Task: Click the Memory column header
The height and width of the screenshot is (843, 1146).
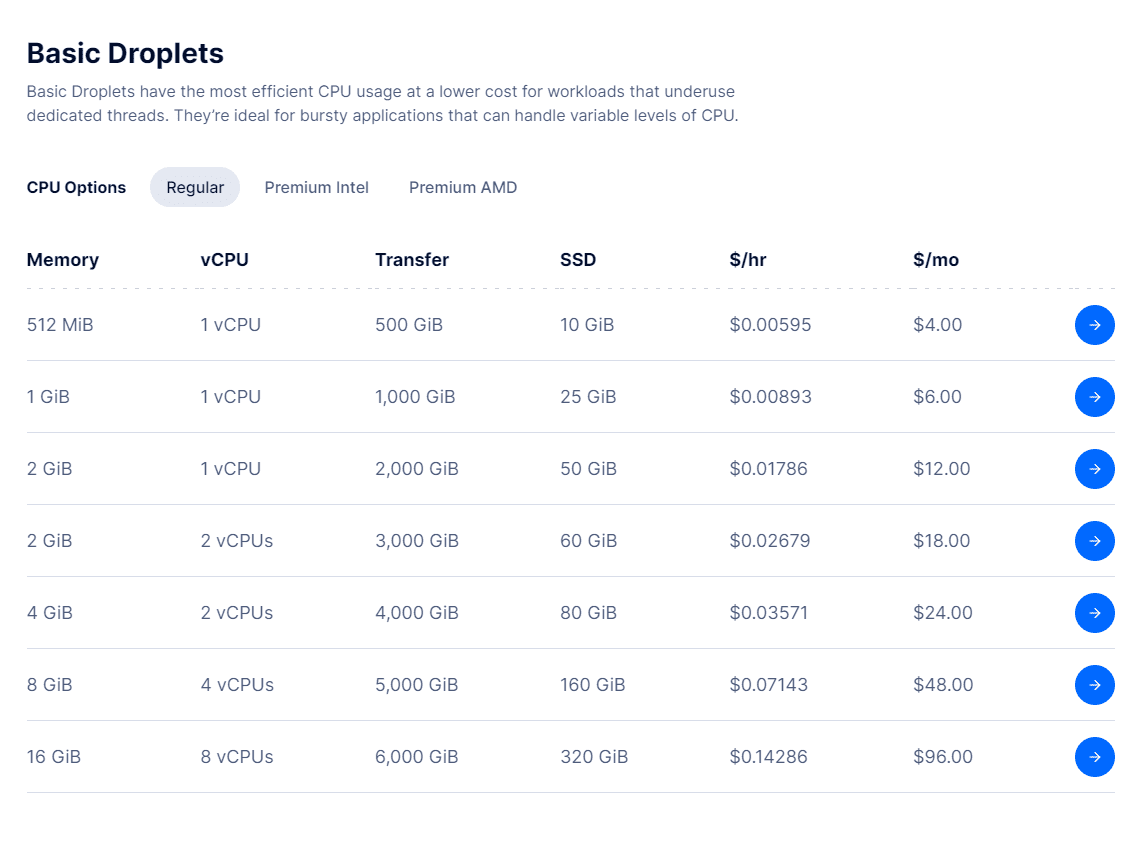Action: coord(63,260)
